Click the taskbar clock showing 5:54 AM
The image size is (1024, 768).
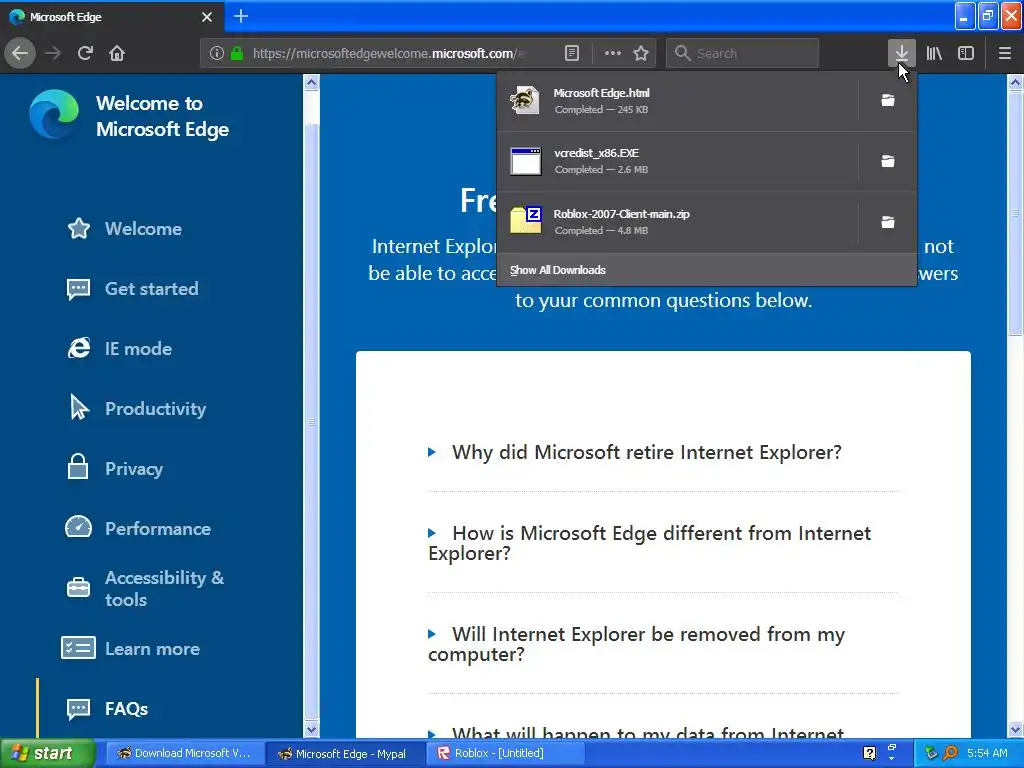987,753
